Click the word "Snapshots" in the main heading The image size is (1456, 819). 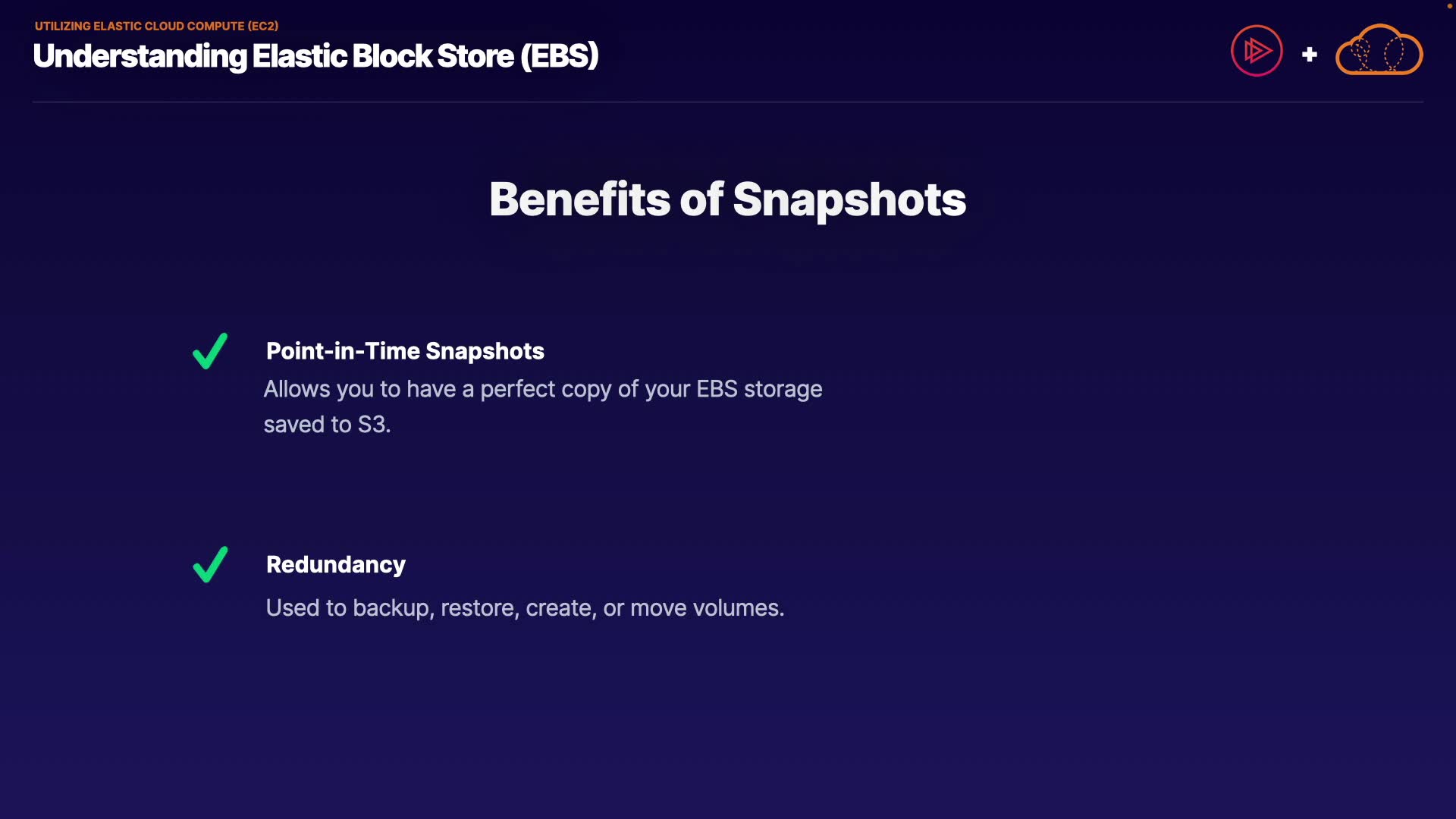coord(849,199)
